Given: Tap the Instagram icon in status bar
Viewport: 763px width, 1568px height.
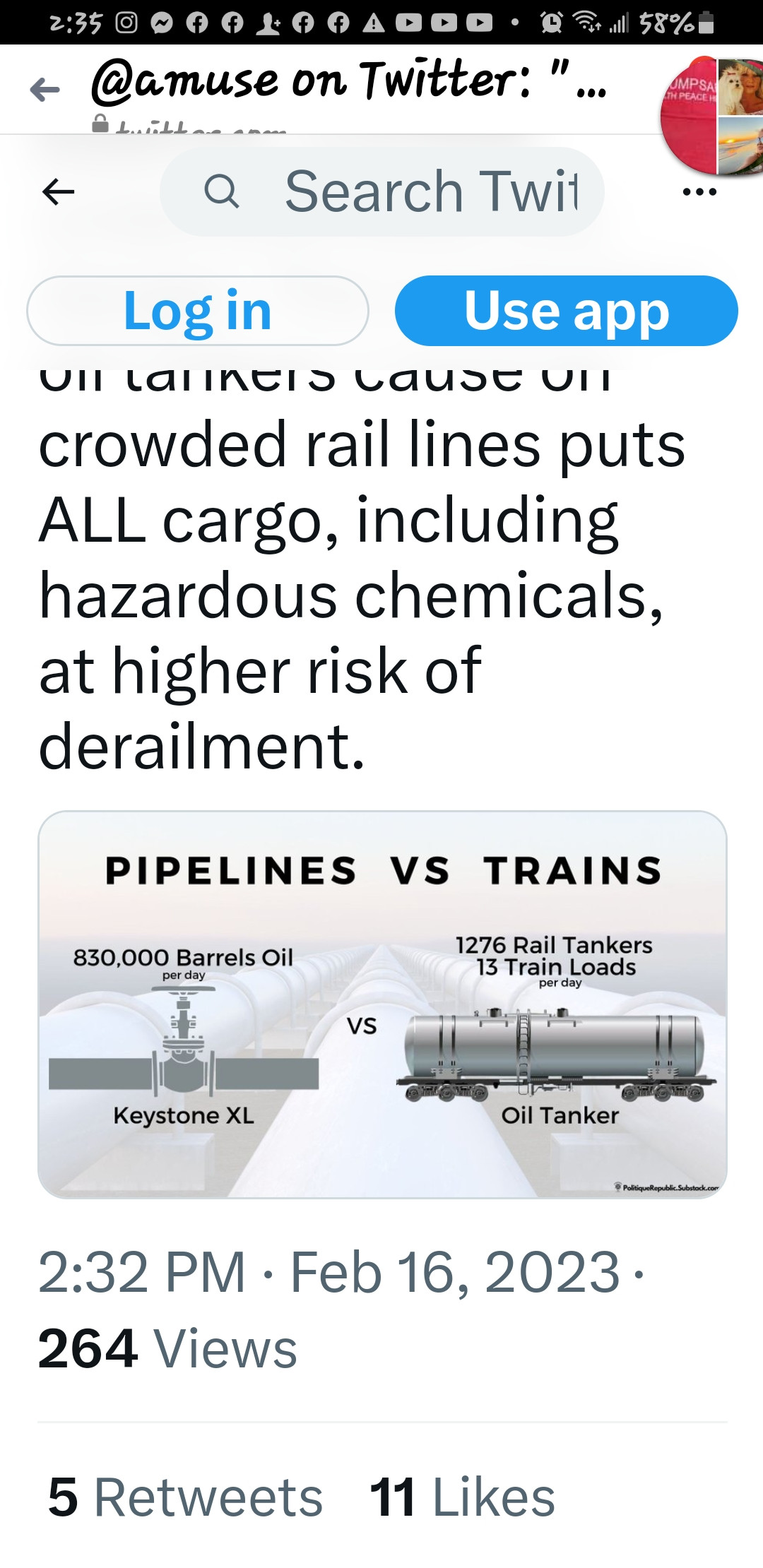Looking at the screenshot, I should click(126, 23).
